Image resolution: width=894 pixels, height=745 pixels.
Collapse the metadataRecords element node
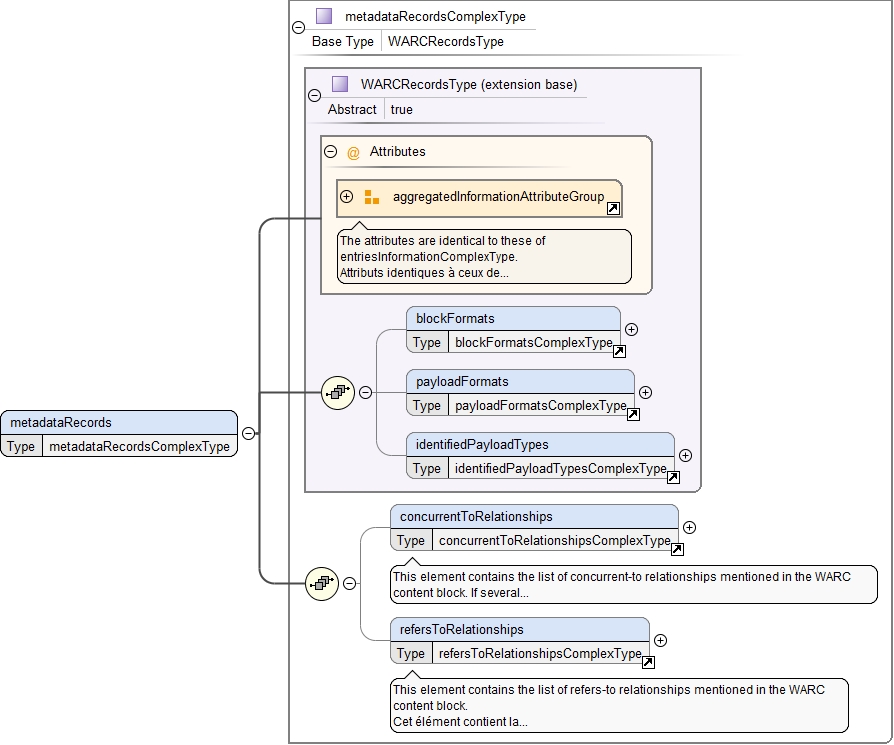[249, 433]
